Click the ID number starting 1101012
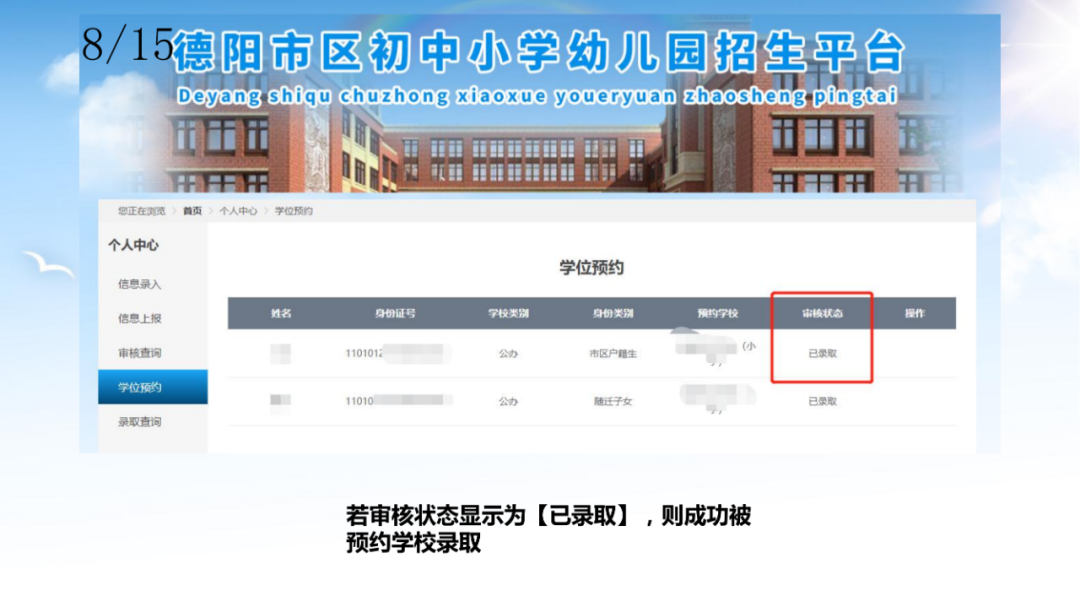This screenshot has height=607, width=1080. pyautogui.click(x=397, y=353)
